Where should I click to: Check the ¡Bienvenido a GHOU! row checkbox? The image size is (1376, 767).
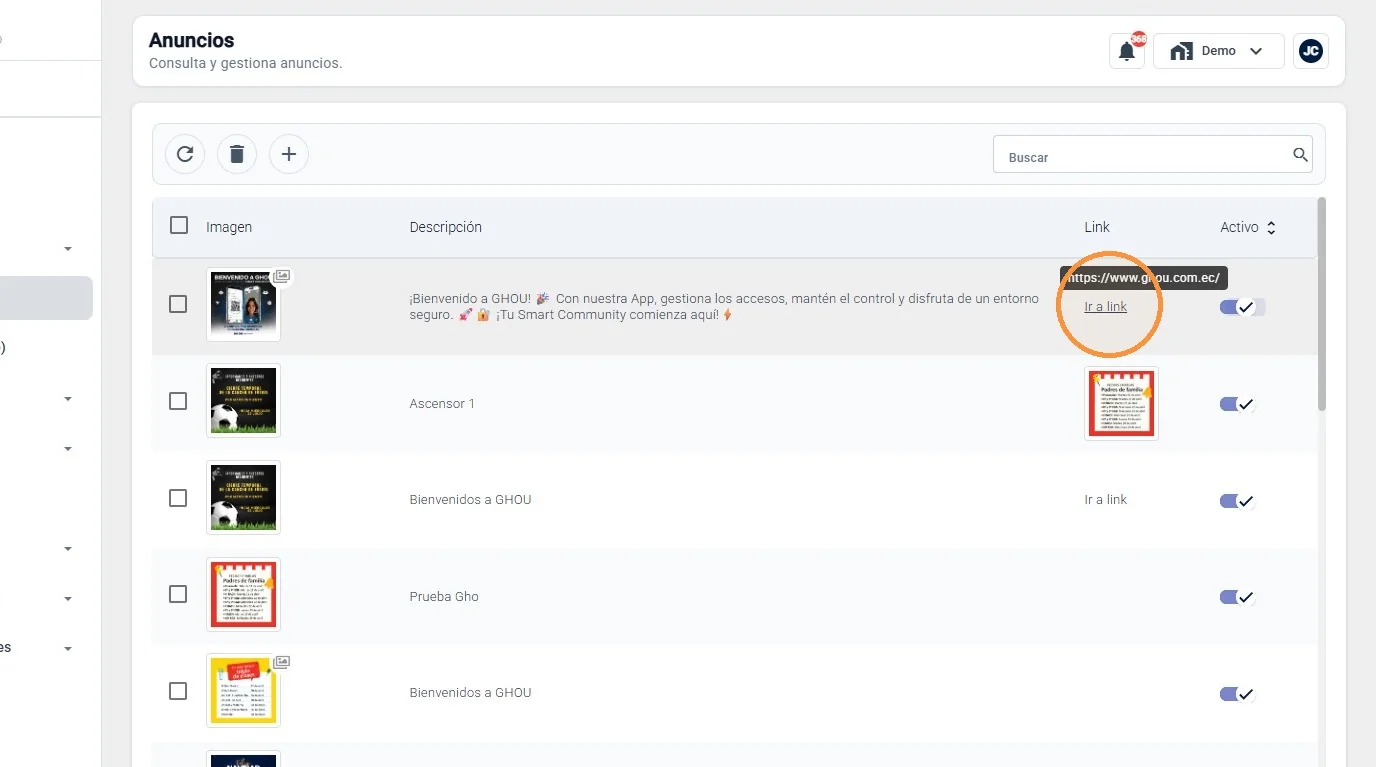tap(178, 304)
